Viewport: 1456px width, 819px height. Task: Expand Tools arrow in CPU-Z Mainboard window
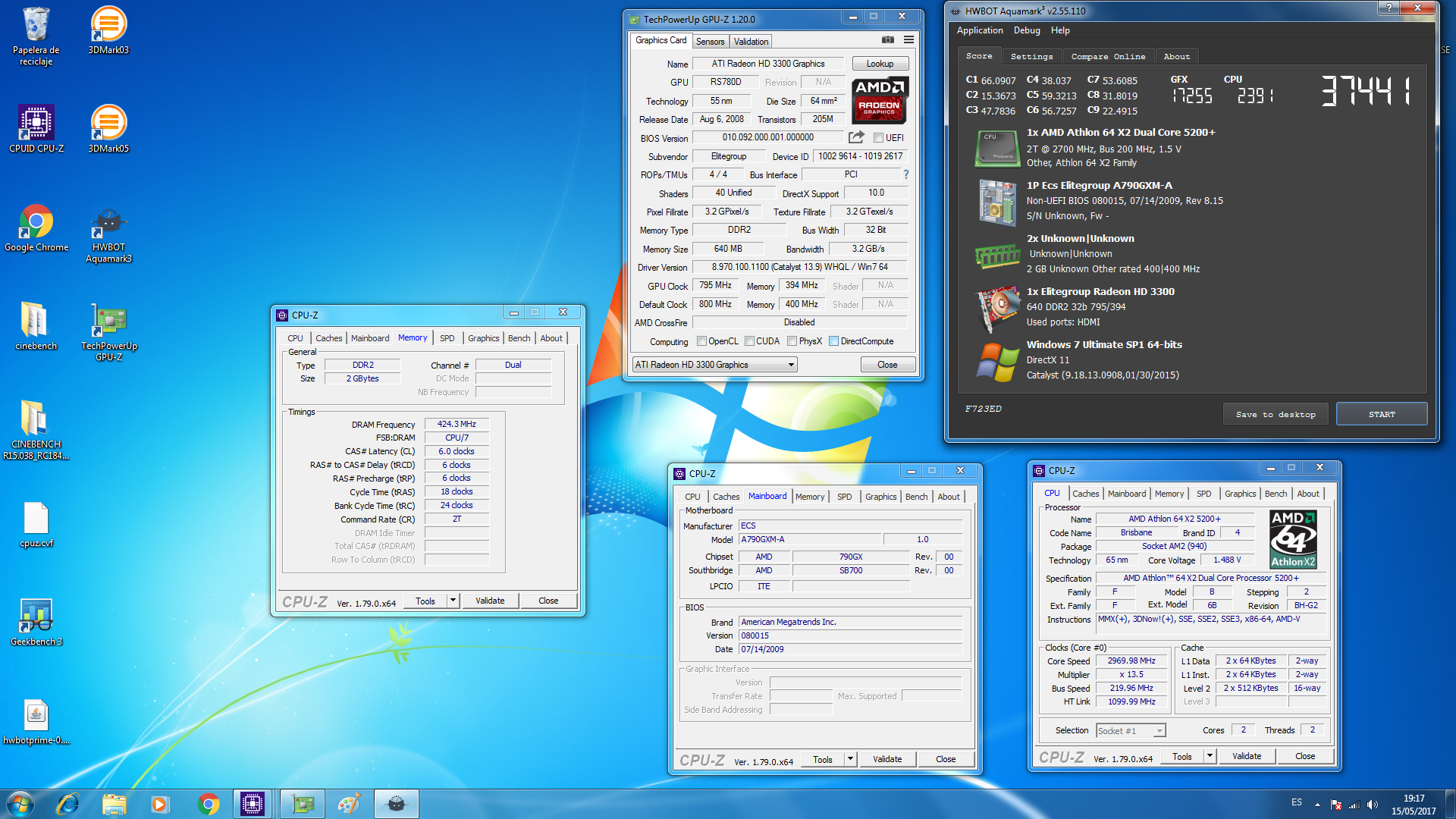(850, 759)
